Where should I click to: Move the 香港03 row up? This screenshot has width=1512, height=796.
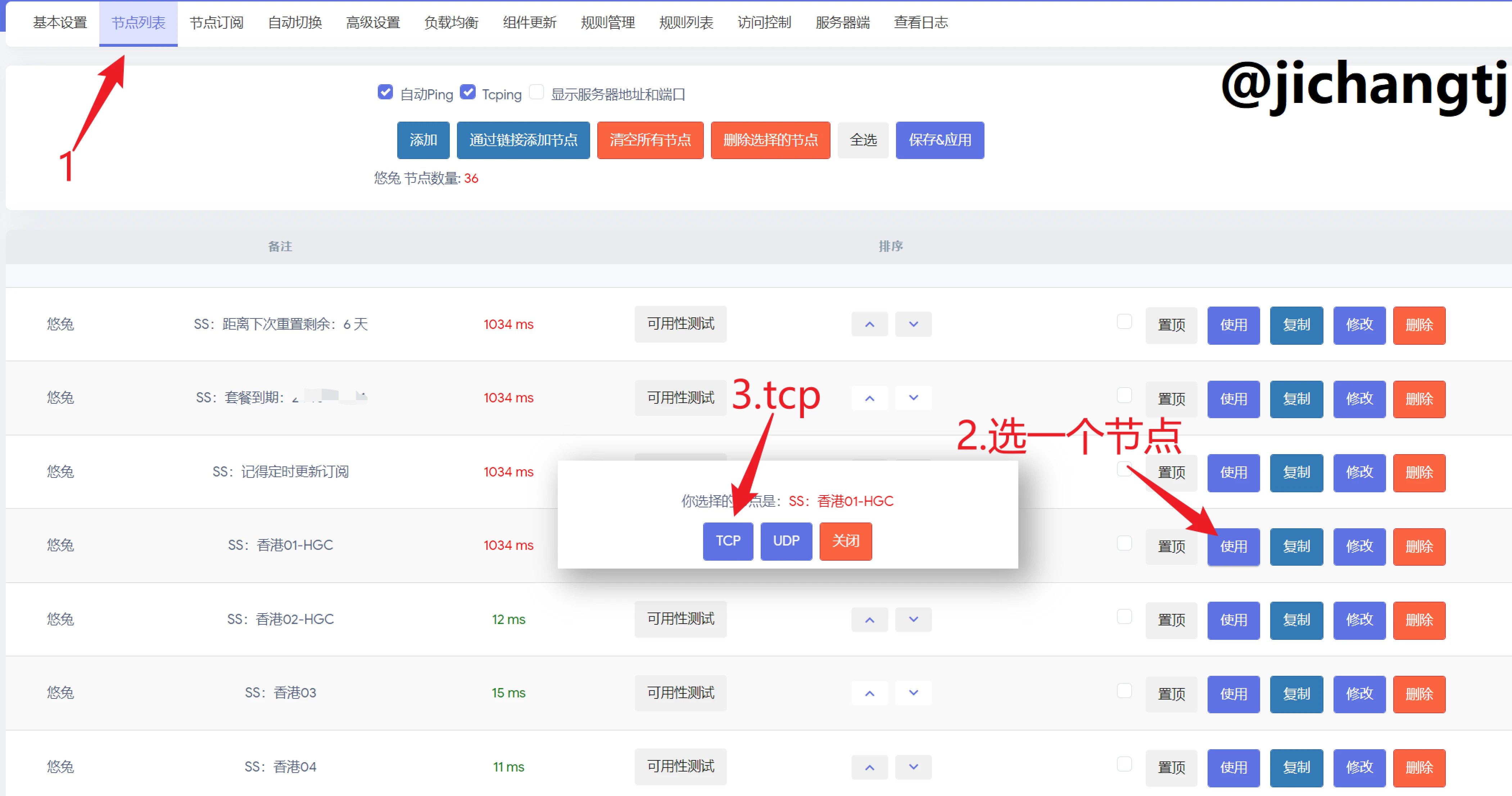click(869, 693)
